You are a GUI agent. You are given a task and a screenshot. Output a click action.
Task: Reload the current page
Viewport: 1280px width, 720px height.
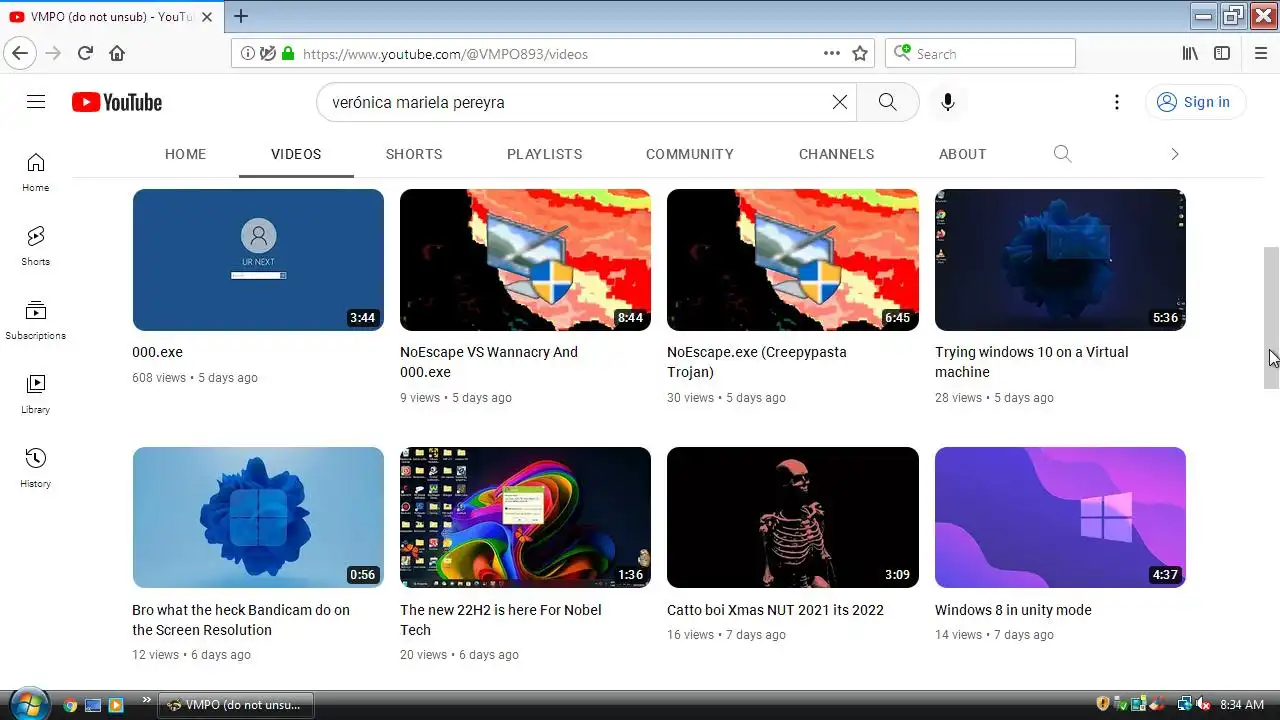(85, 53)
